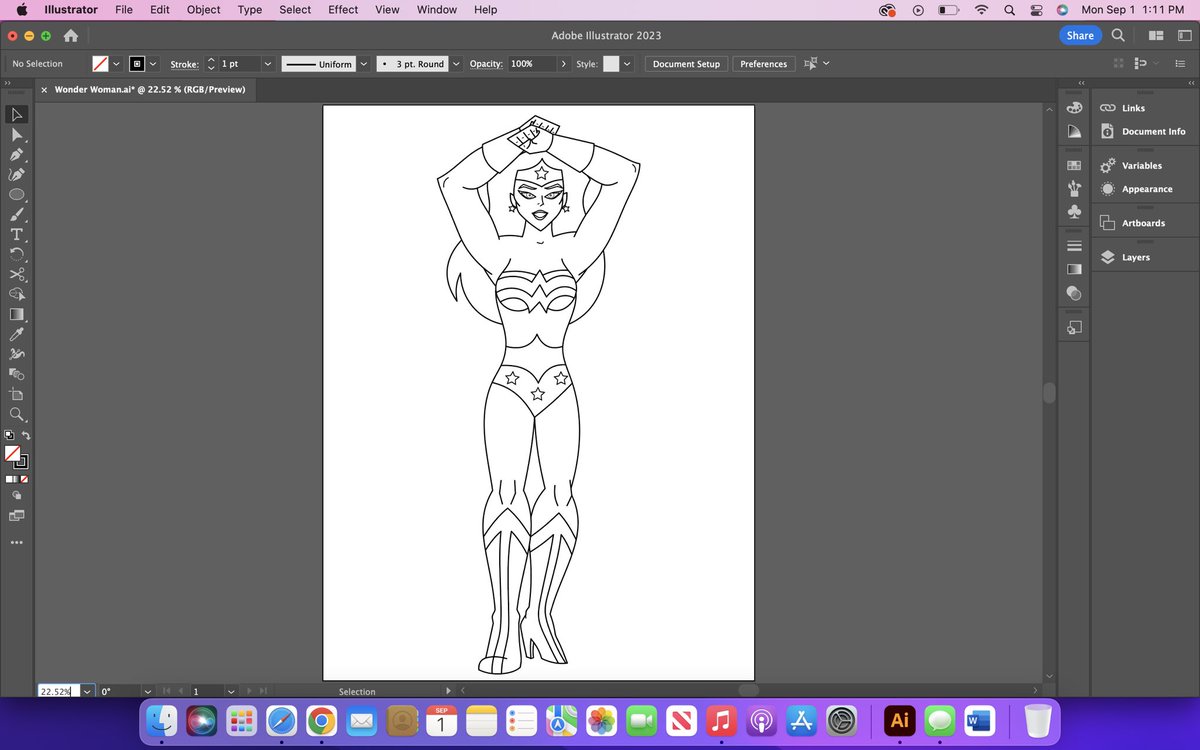Open the Select menu

point(295,10)
